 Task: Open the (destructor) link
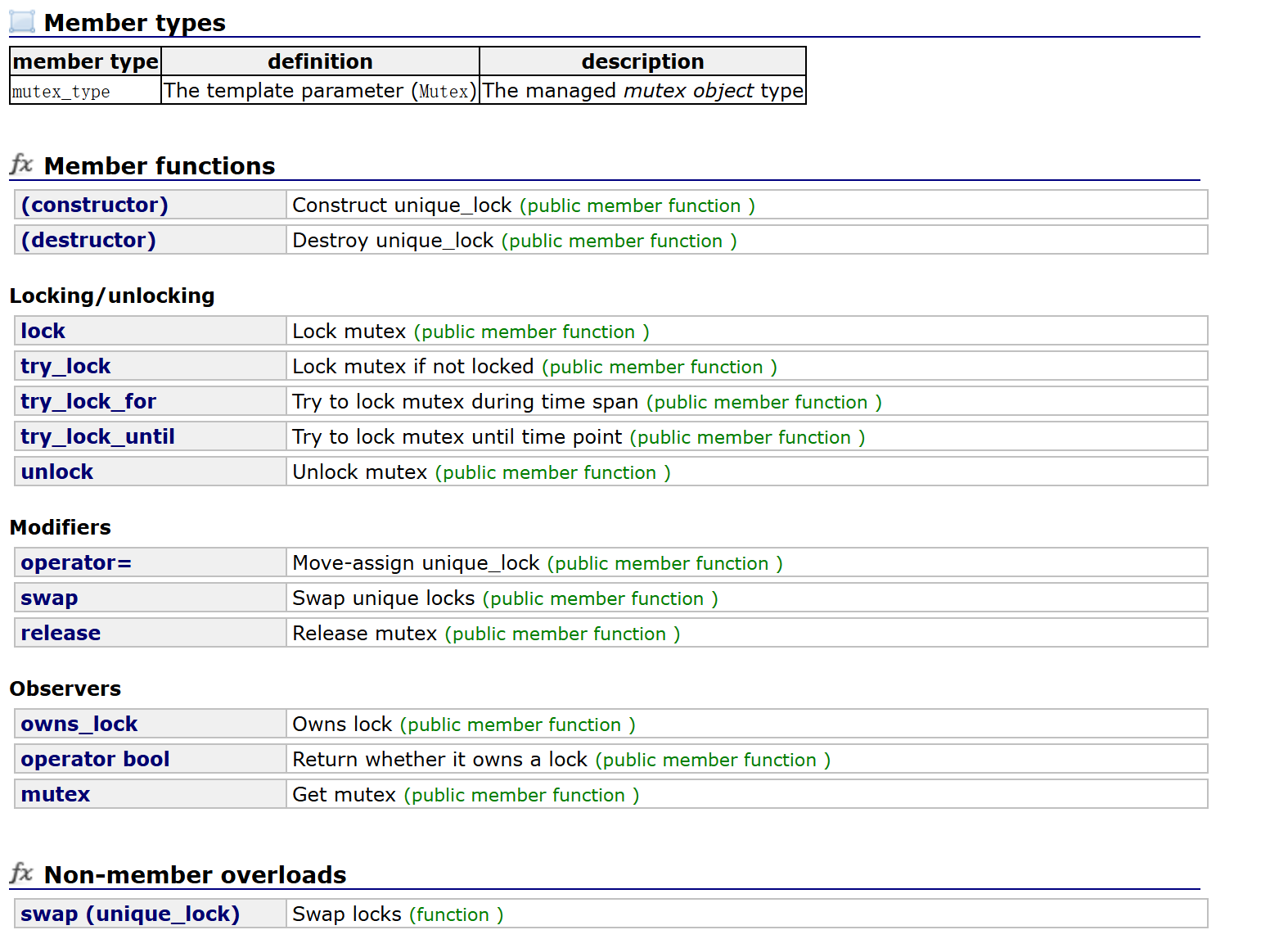point(88,240)
